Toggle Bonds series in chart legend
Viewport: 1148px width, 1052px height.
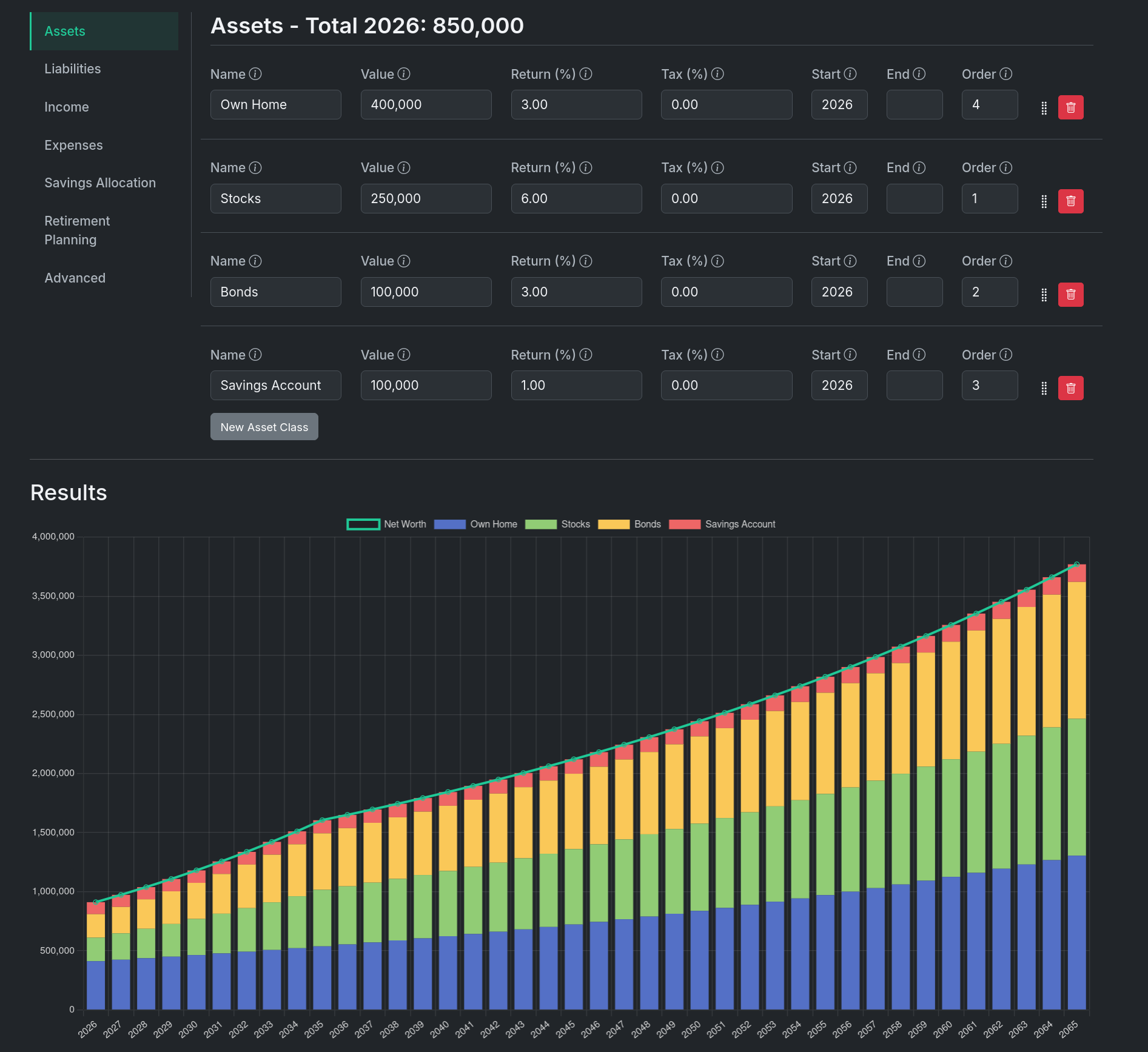629,524
